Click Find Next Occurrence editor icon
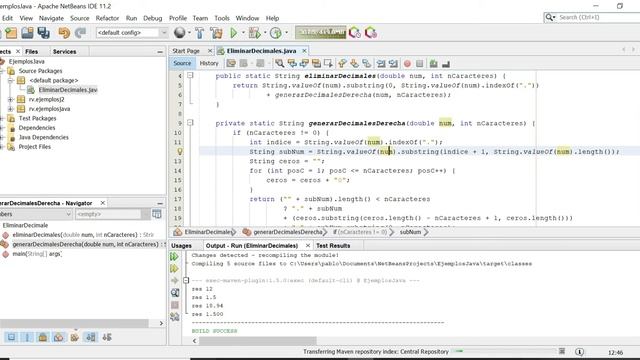 pos(304,63)
